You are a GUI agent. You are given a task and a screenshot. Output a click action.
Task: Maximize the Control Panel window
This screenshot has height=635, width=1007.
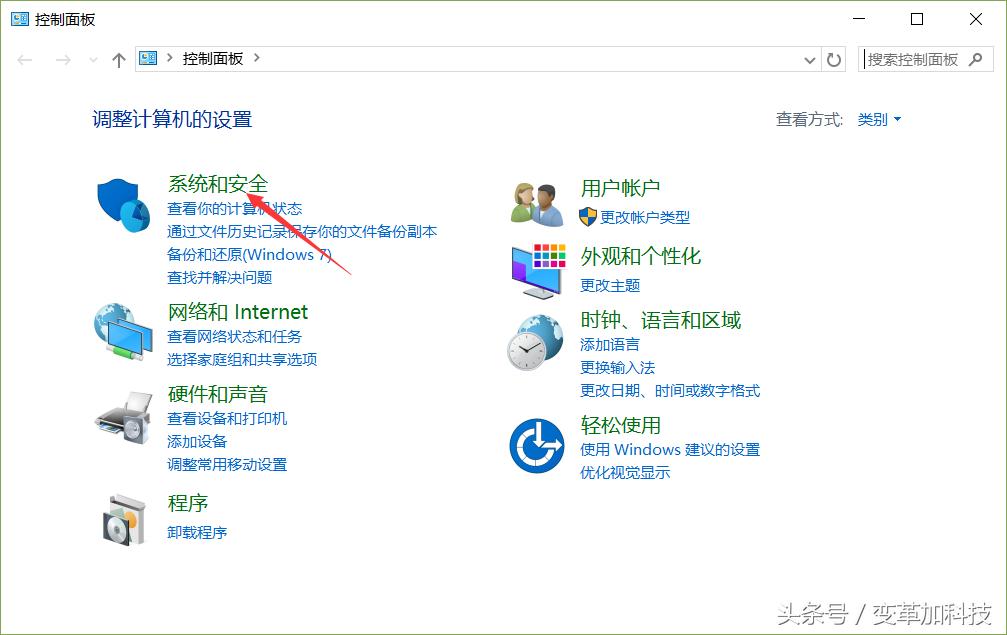[917, 19]
